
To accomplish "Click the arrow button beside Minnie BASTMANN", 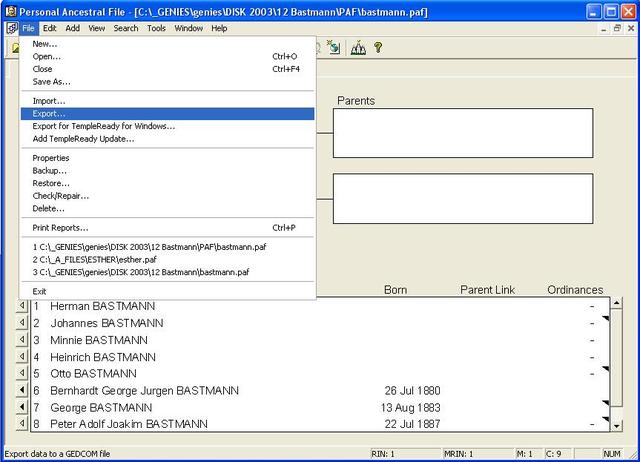I will [x=22, y=340].
